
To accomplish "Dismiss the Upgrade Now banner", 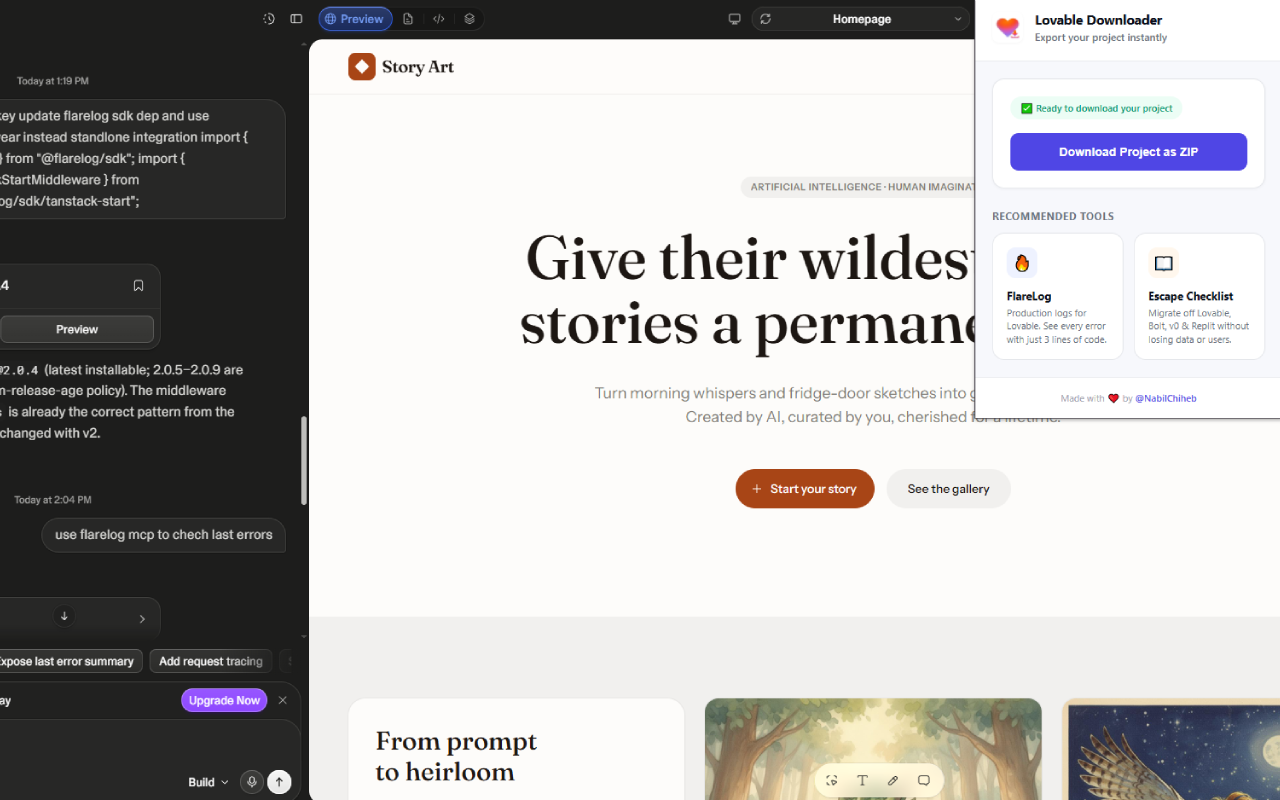I will coord(283,700).
